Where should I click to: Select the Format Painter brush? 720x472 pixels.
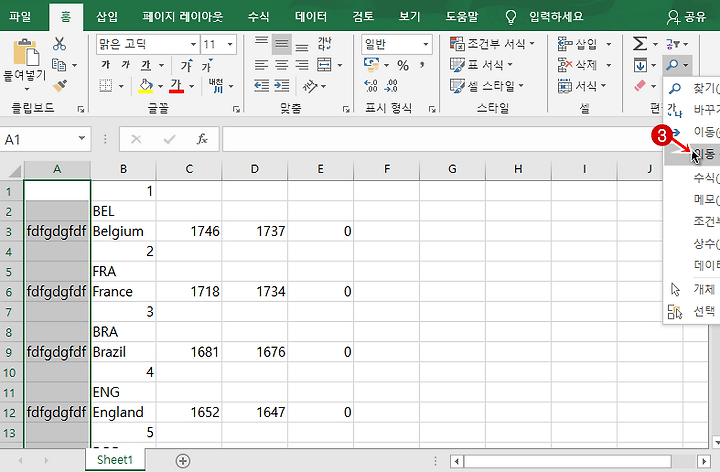pos(60,85)
